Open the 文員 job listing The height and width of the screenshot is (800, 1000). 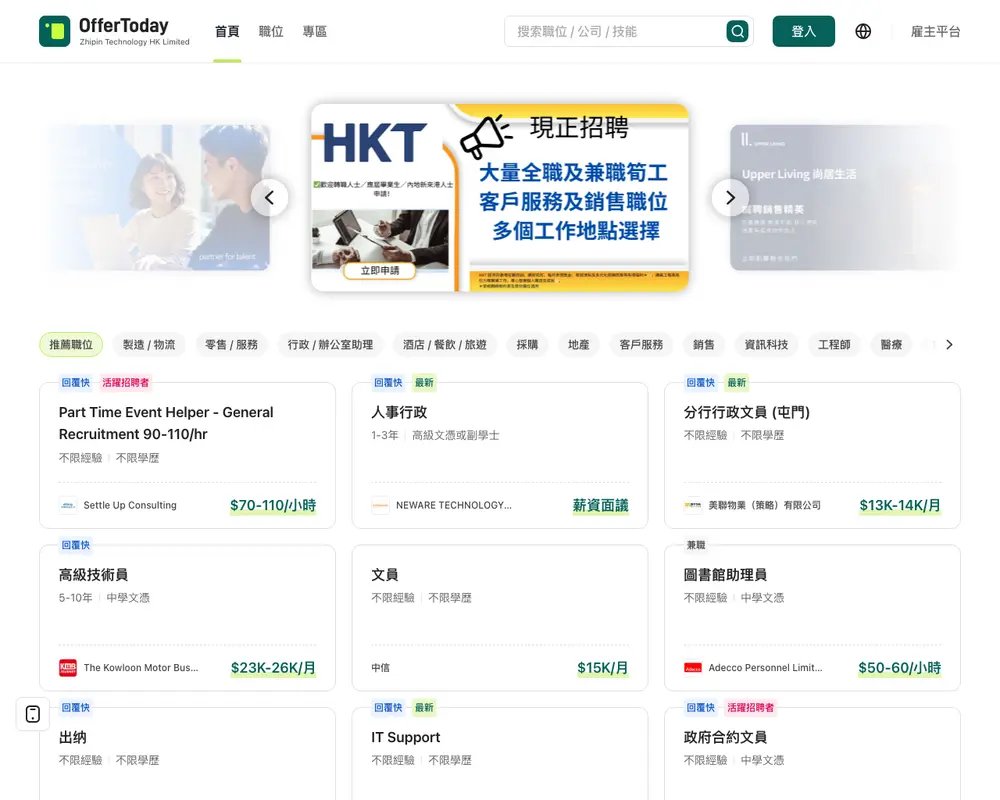pos(385,575)
